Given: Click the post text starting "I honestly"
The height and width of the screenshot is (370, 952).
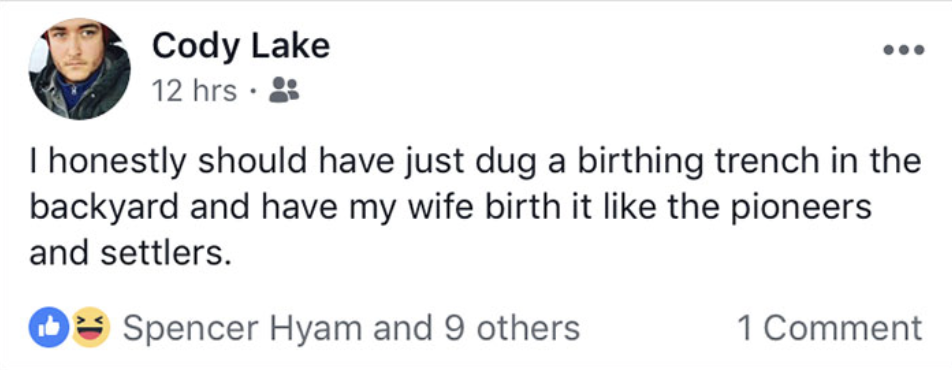Looking at the screenshot, I should pos(475,208).
